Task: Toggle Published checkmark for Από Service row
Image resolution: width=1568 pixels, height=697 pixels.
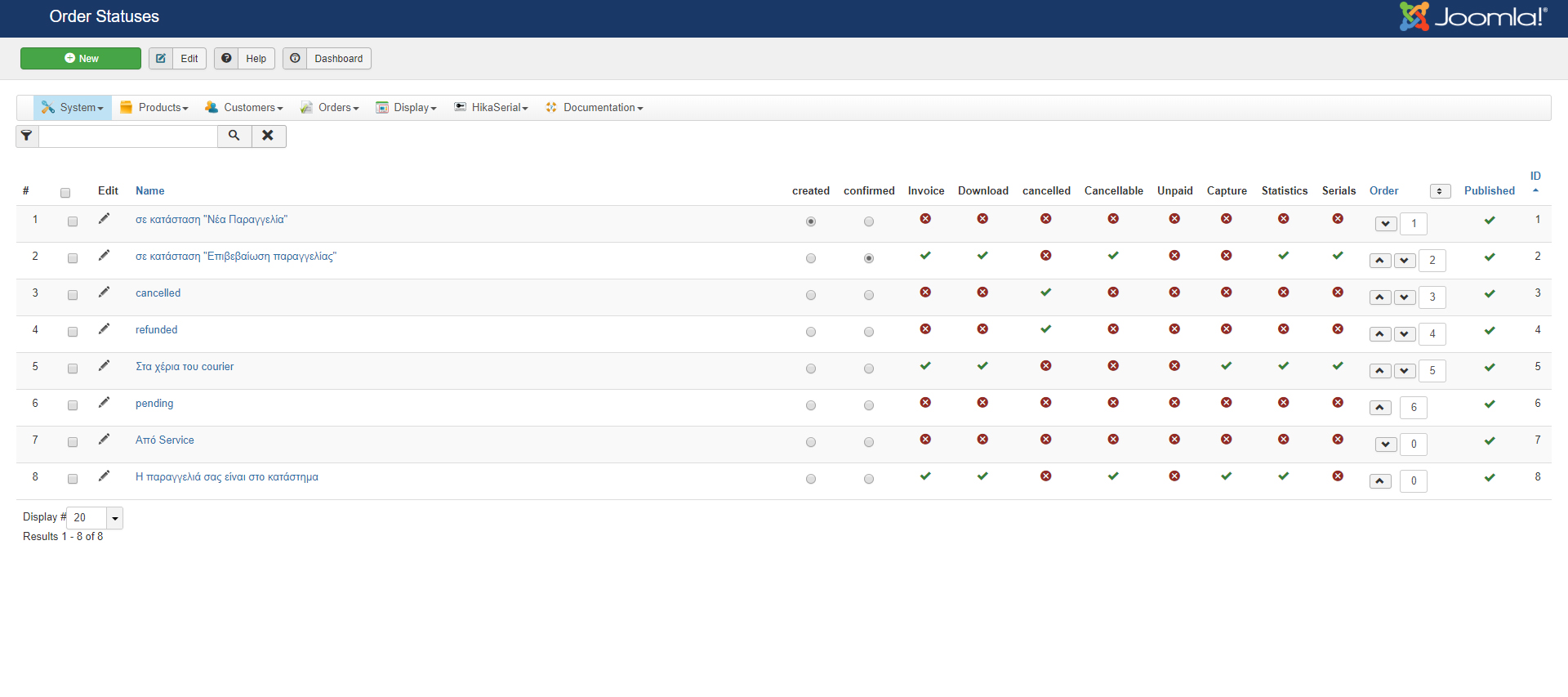Action: tap(1490, 440)
